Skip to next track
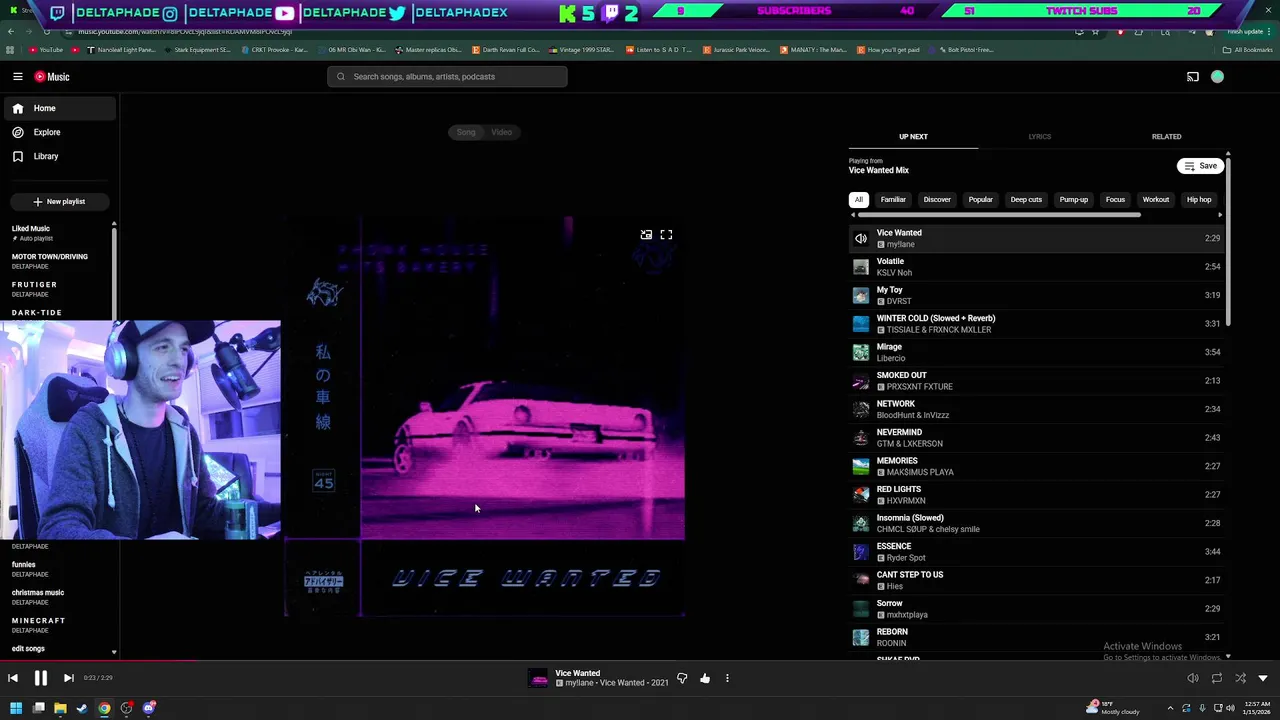This screenshot has height=720, width=1280. 68,678
